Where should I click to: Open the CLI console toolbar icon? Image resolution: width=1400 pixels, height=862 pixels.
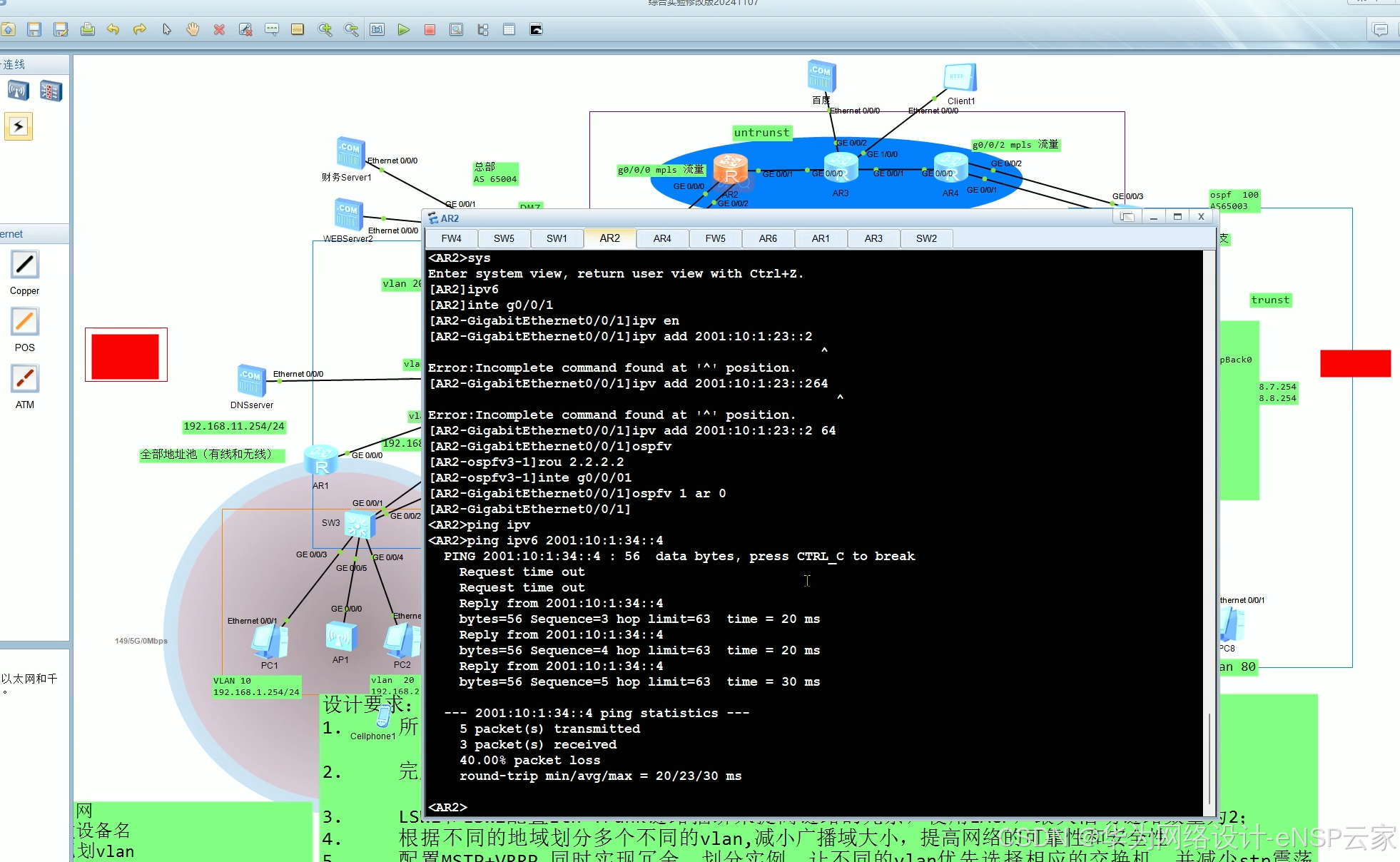pyautogui.click(x=536, y=29)
